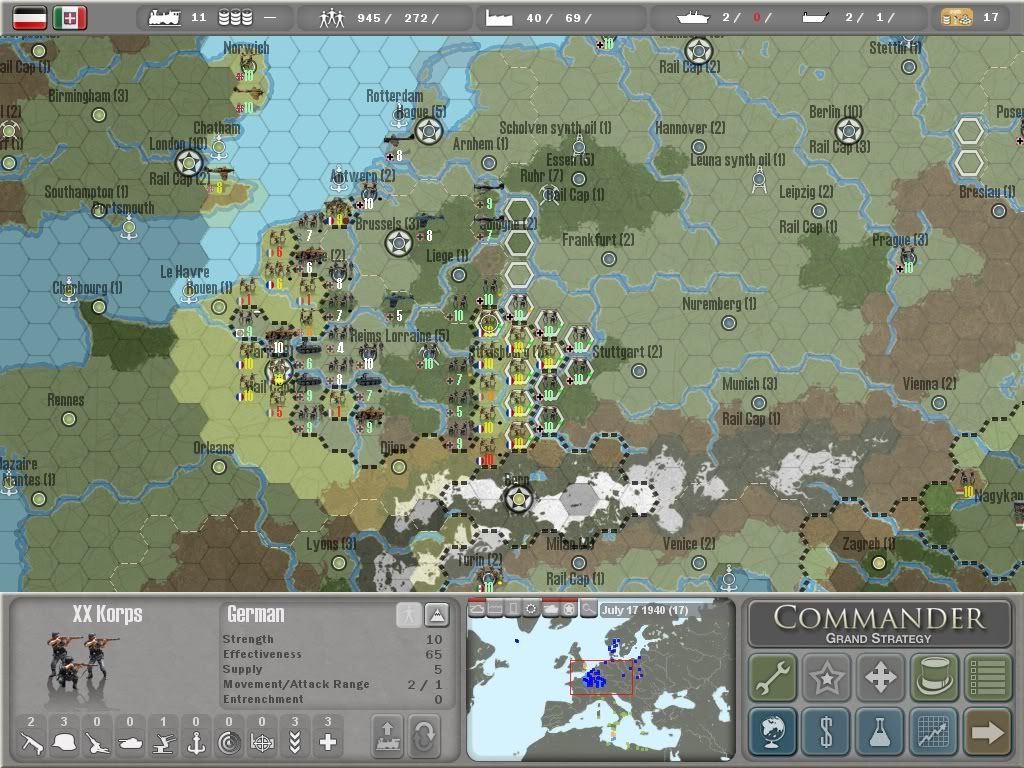The height and width of the screenshot is (768, 1024).
Task: Click the Munich (3) city marker
Action: pos(758,402)
